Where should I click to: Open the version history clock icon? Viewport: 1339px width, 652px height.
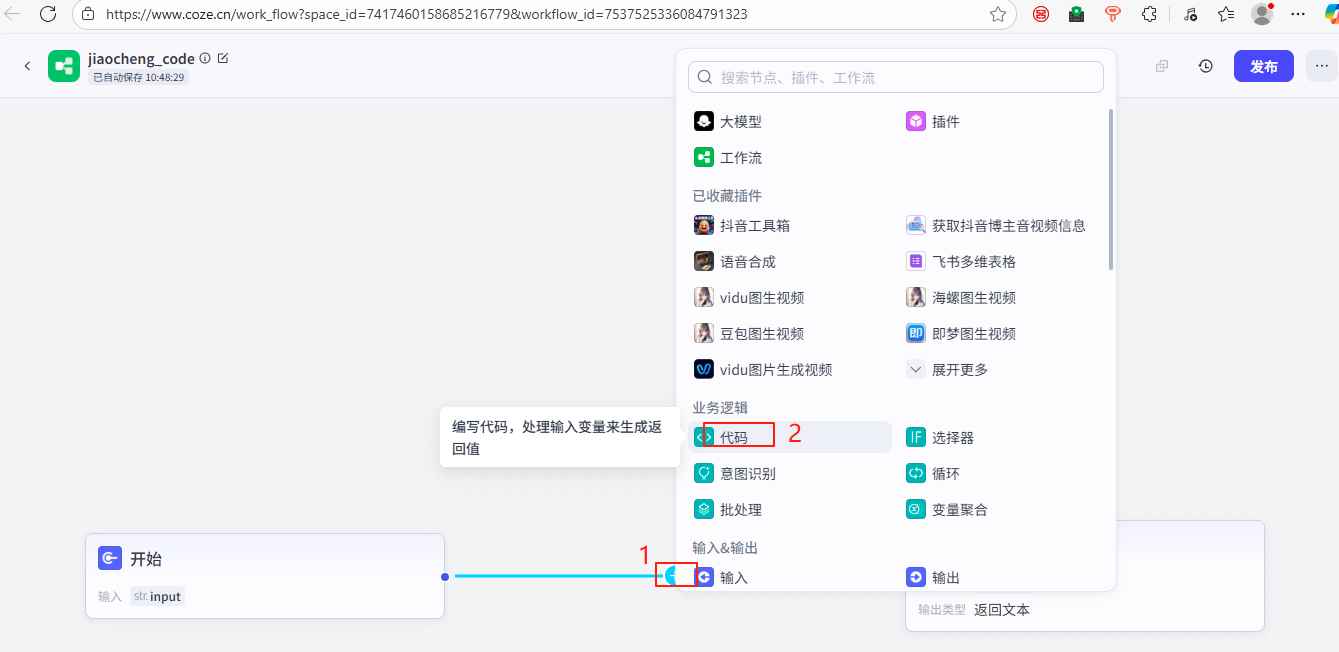1206,66
